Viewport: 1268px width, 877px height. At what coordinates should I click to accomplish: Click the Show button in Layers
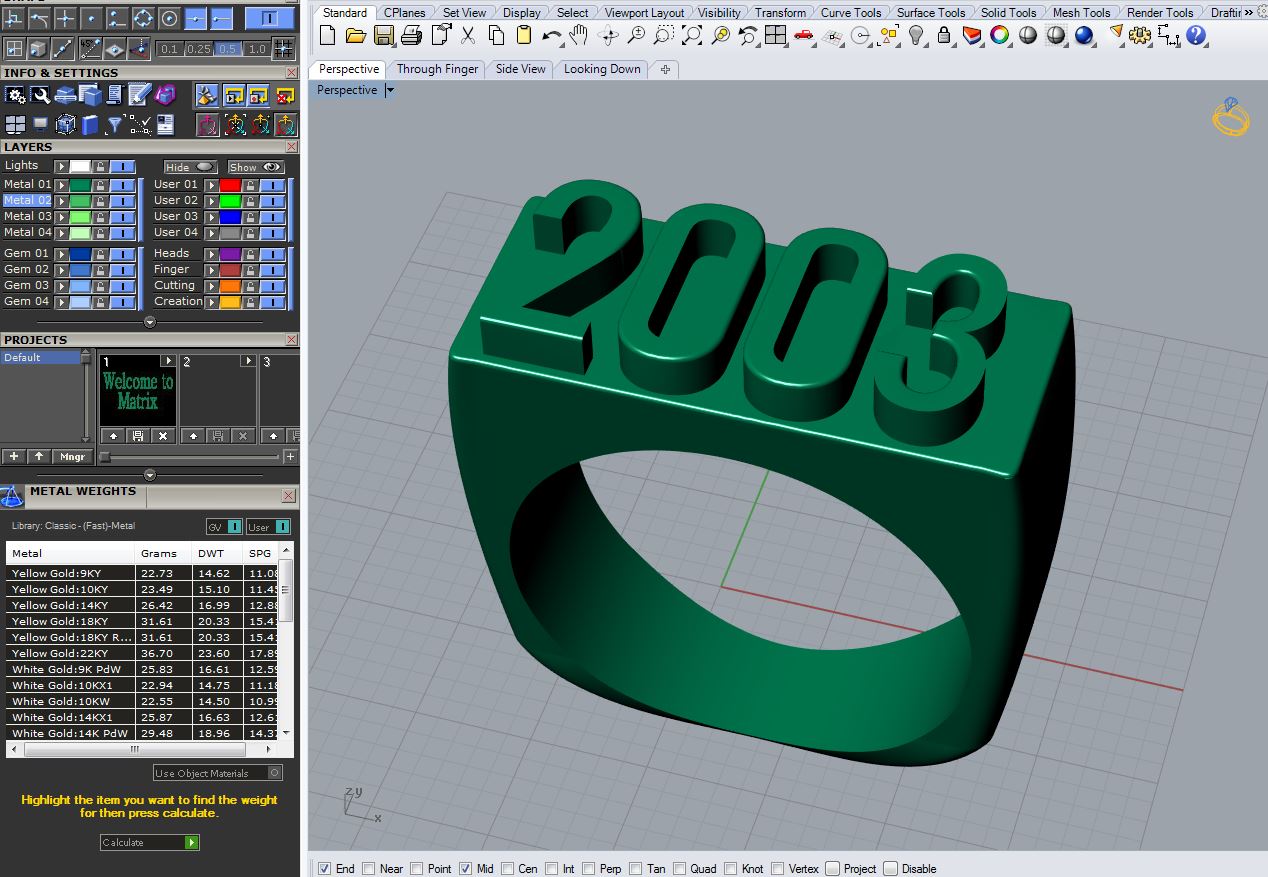click(x=256, y=167)
